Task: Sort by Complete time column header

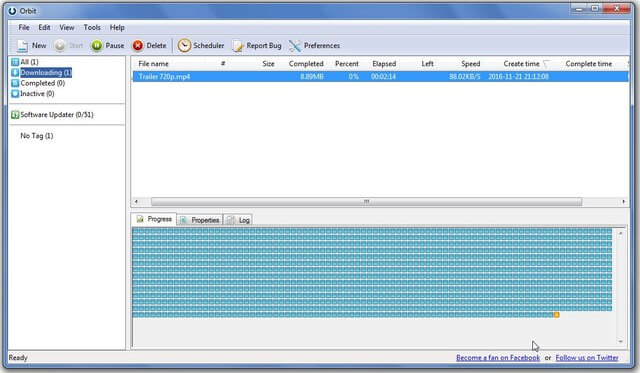Action: coord(589,64)
